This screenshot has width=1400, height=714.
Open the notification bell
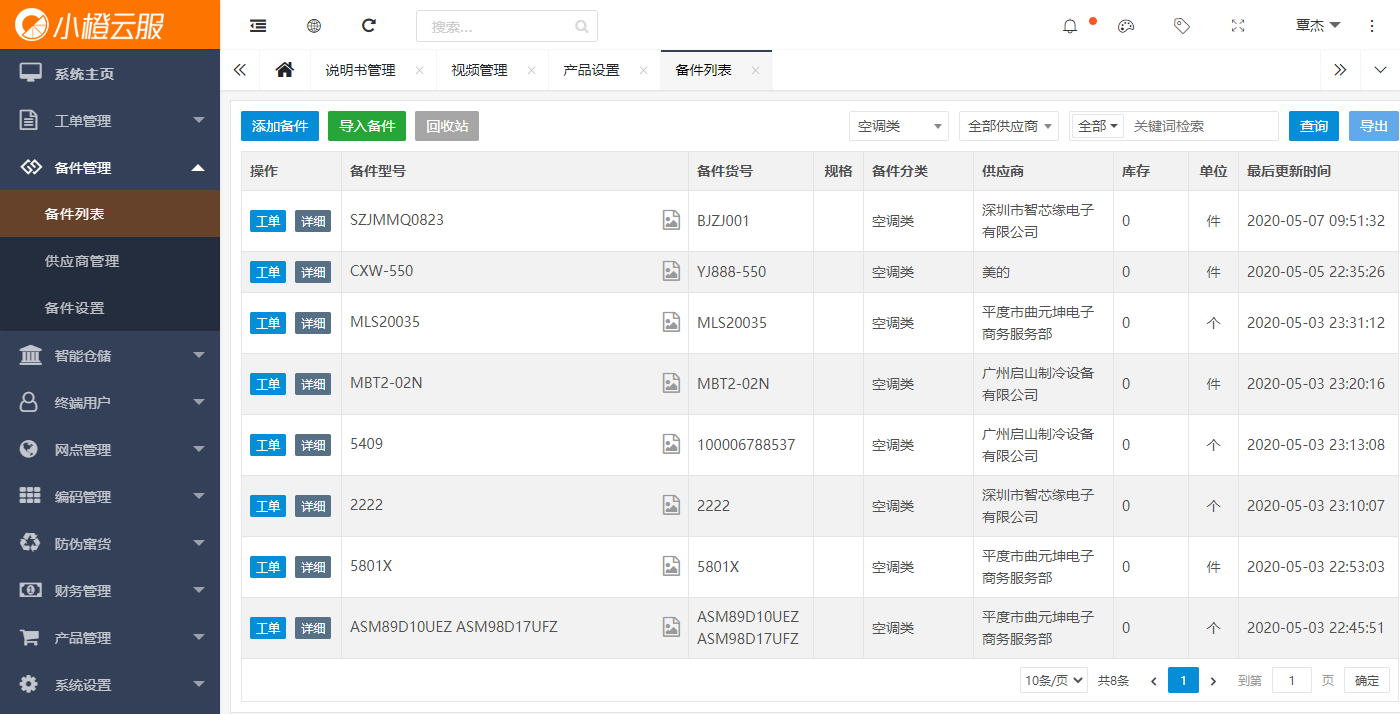point(1070,26)
